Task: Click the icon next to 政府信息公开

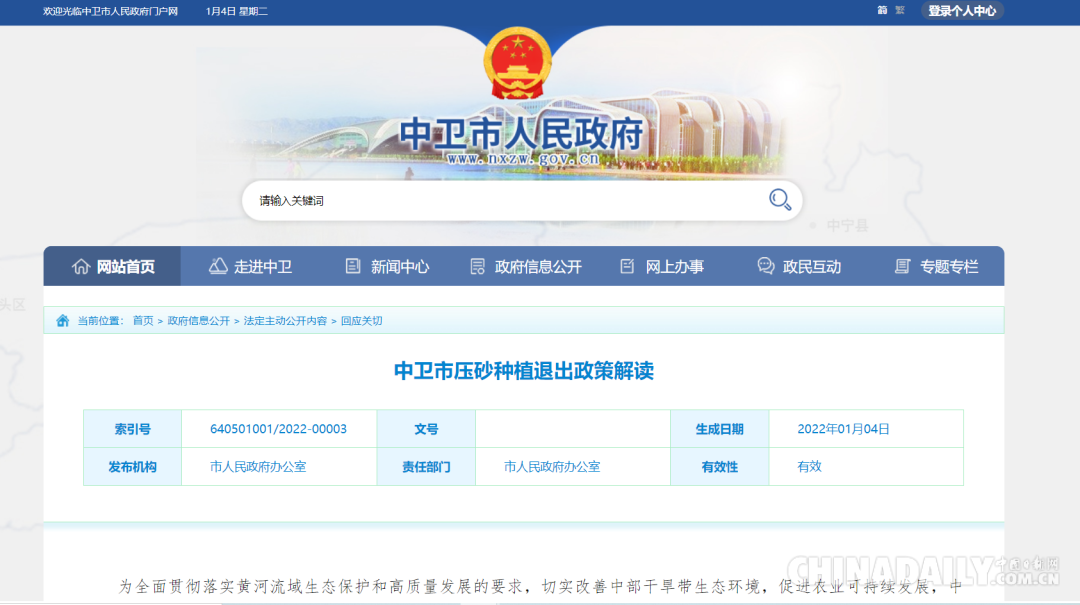Action: [477, 266]
